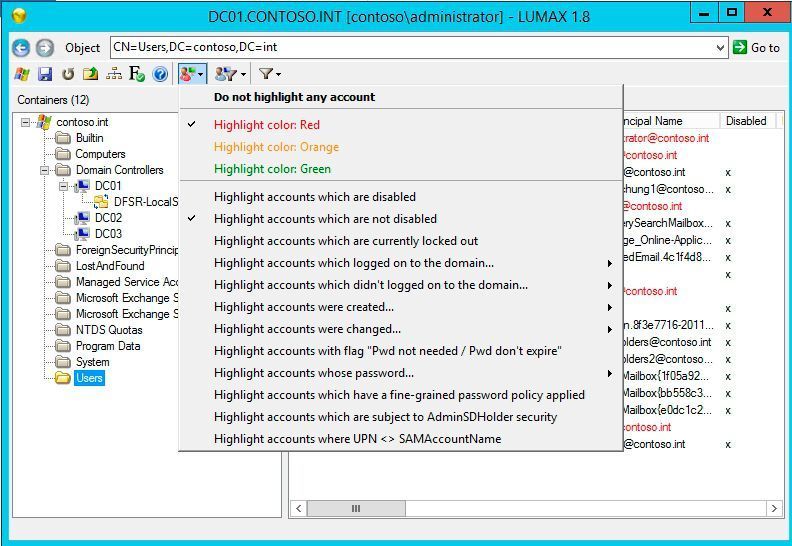Check Highlight color: Orange option
This screenshot has width=792, height=546.
click(x=401, y=147)
